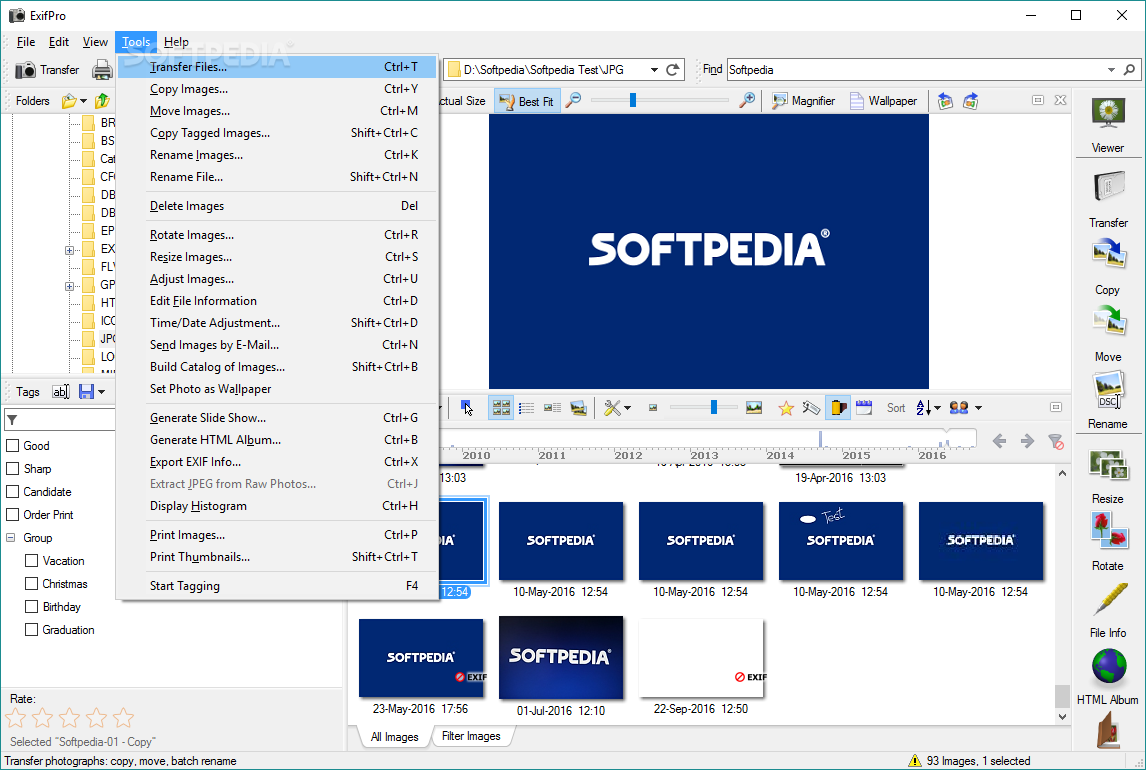Image resolution: width=1146 pixels, height=770 pixels.
Task: Go forward with timeline right arrow
Action: click(x=1027, y=441)
